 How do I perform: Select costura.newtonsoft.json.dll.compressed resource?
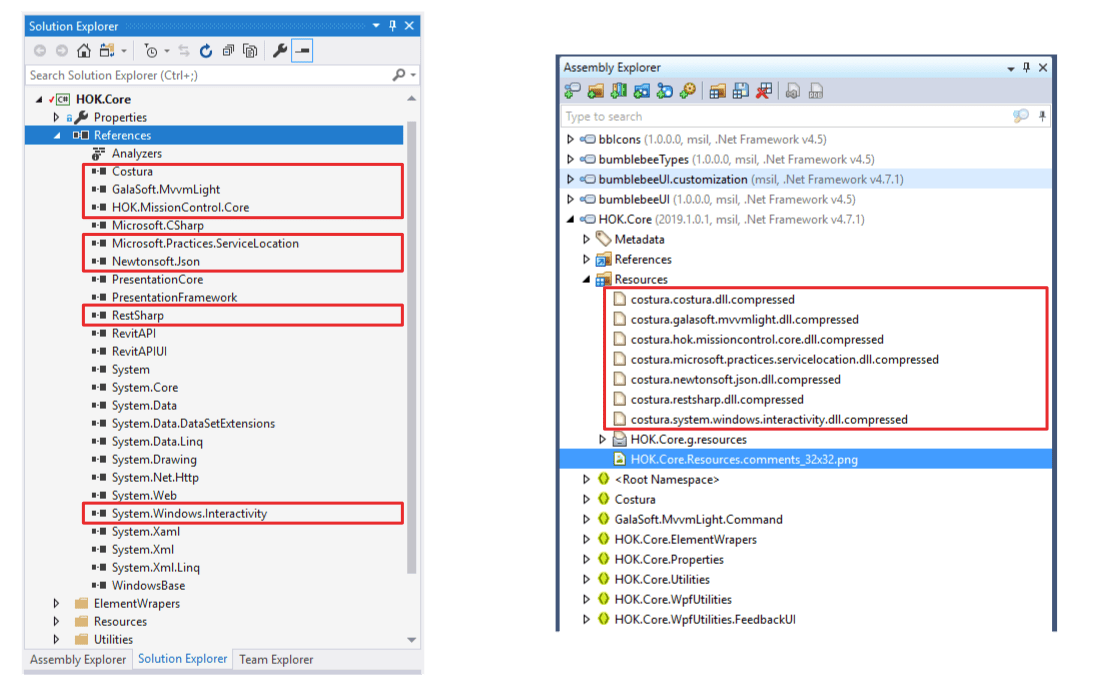735,380
